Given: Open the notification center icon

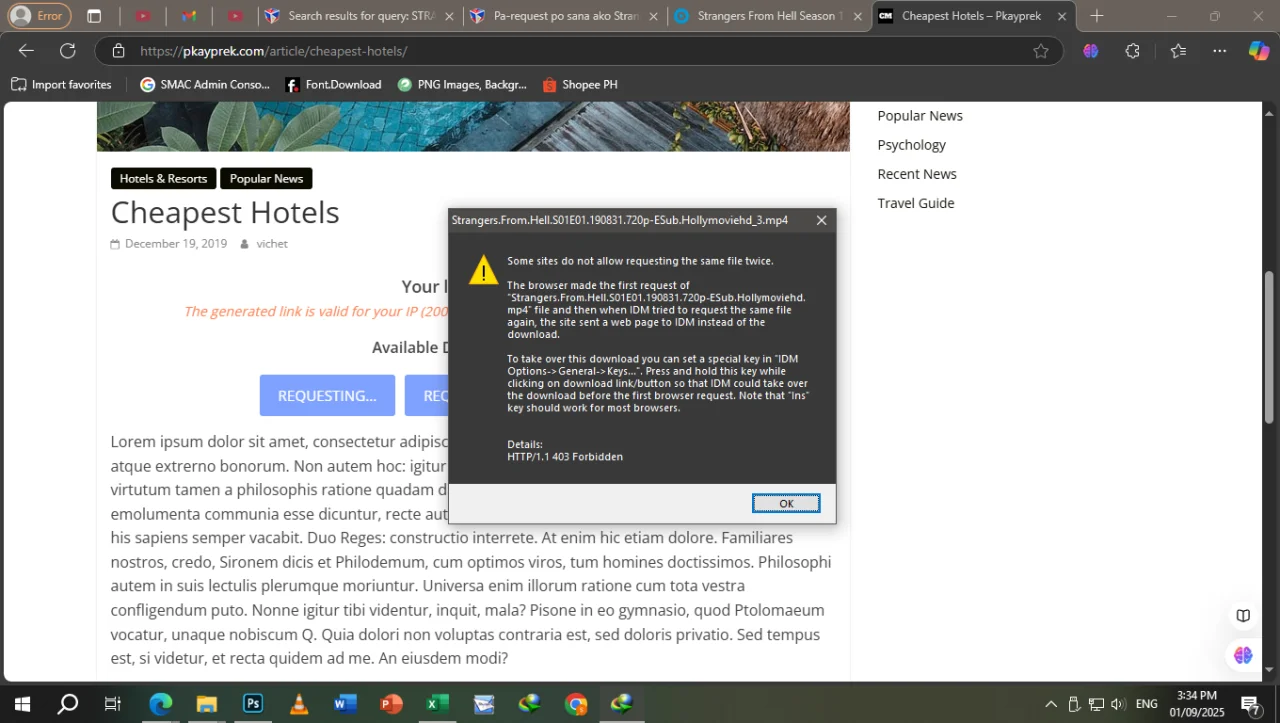Looking at the screenshot, I should pyautogui.click(x=1250, y=705).
